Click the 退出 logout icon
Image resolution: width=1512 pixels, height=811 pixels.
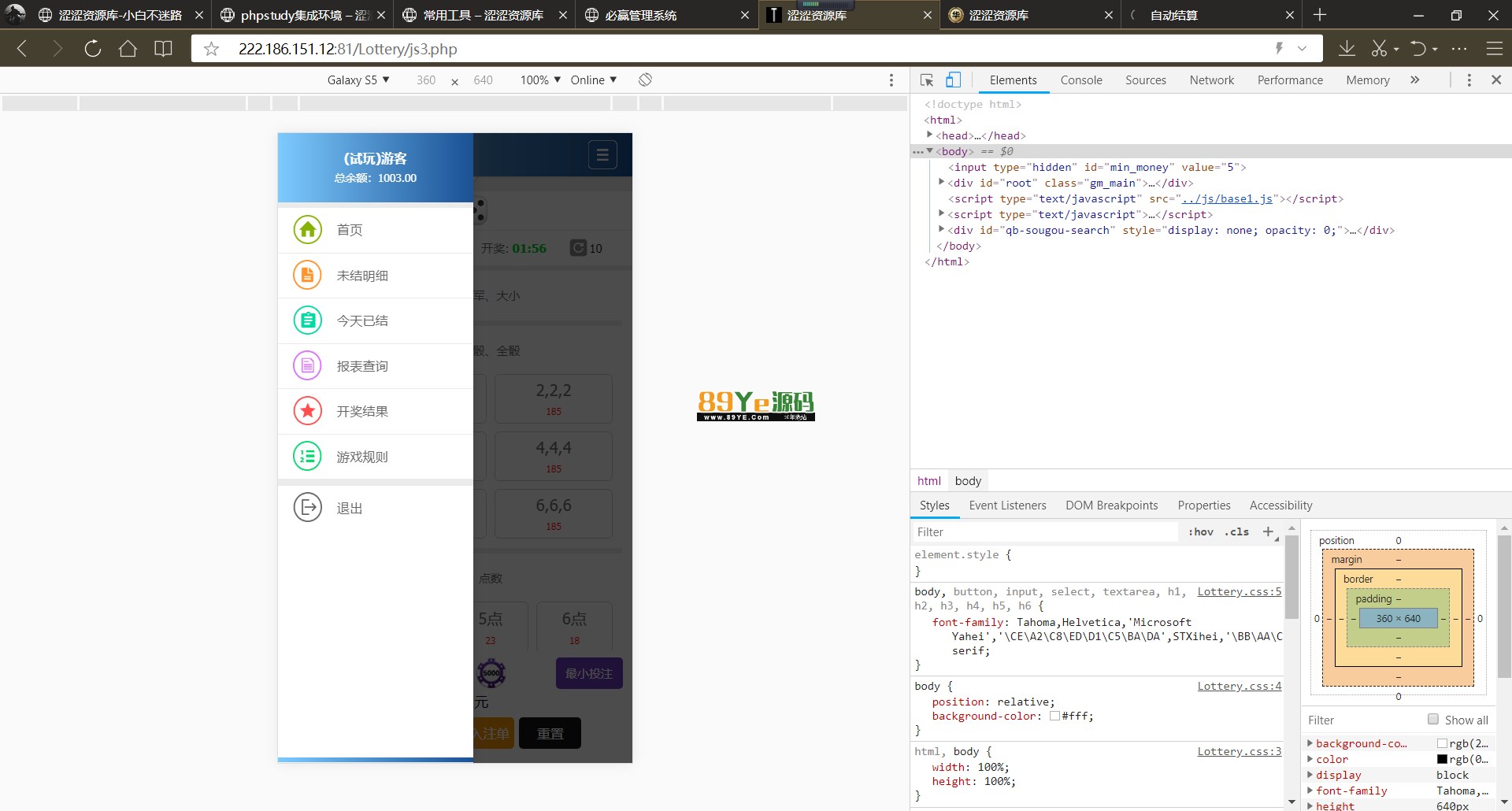tap(308, 507)
